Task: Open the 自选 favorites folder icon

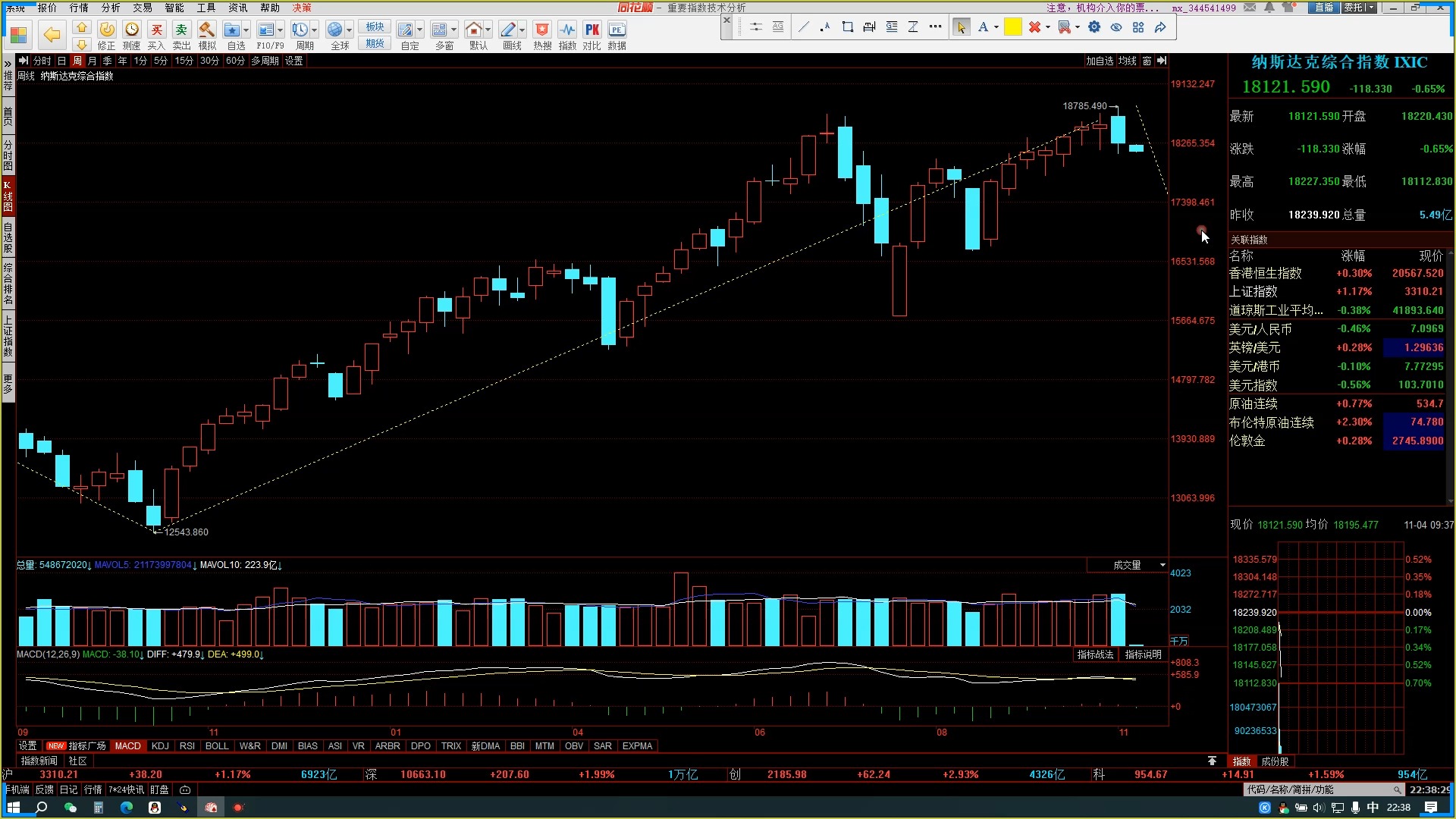Action: 232,30
